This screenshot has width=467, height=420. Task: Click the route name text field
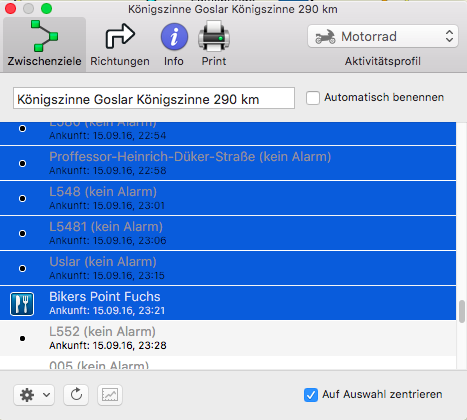coord(154,98)
